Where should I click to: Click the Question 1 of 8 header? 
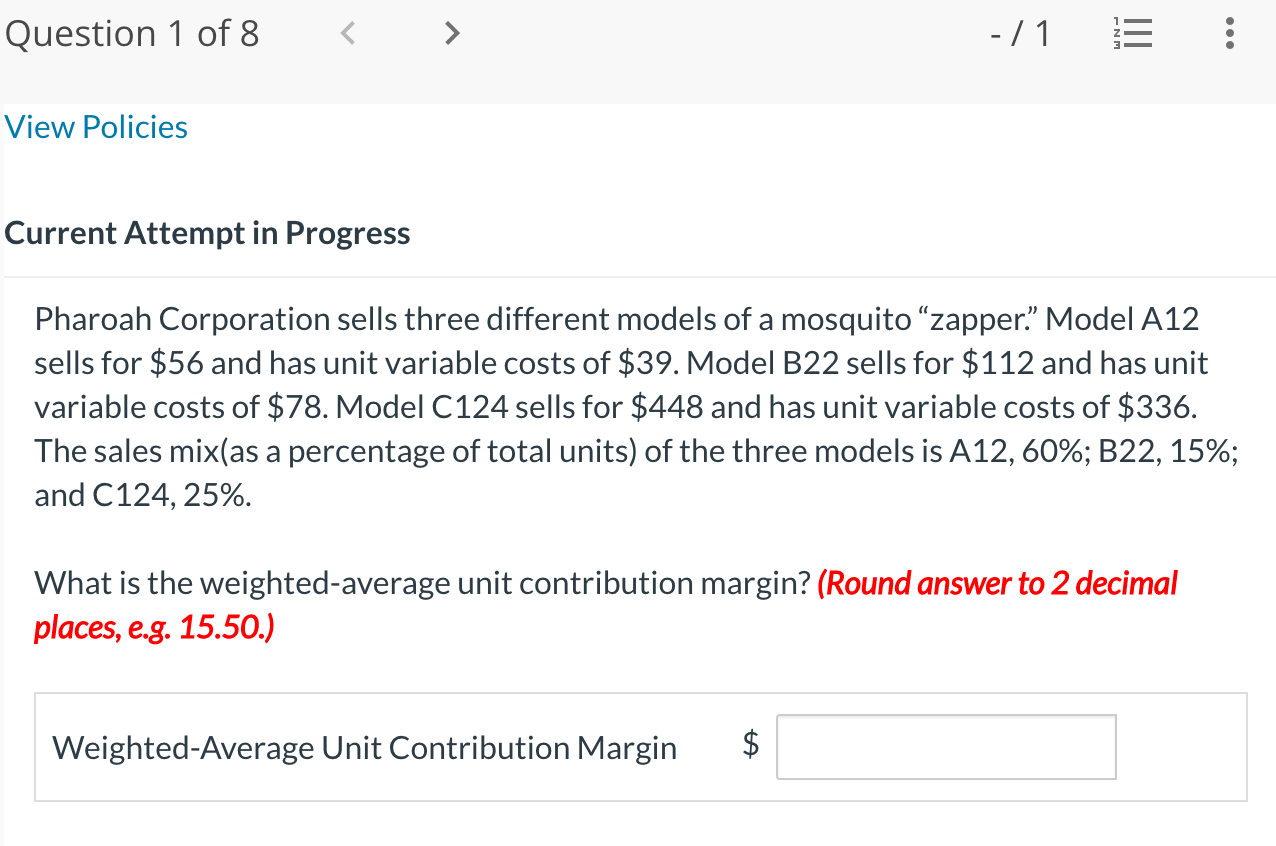coord(131,33)
